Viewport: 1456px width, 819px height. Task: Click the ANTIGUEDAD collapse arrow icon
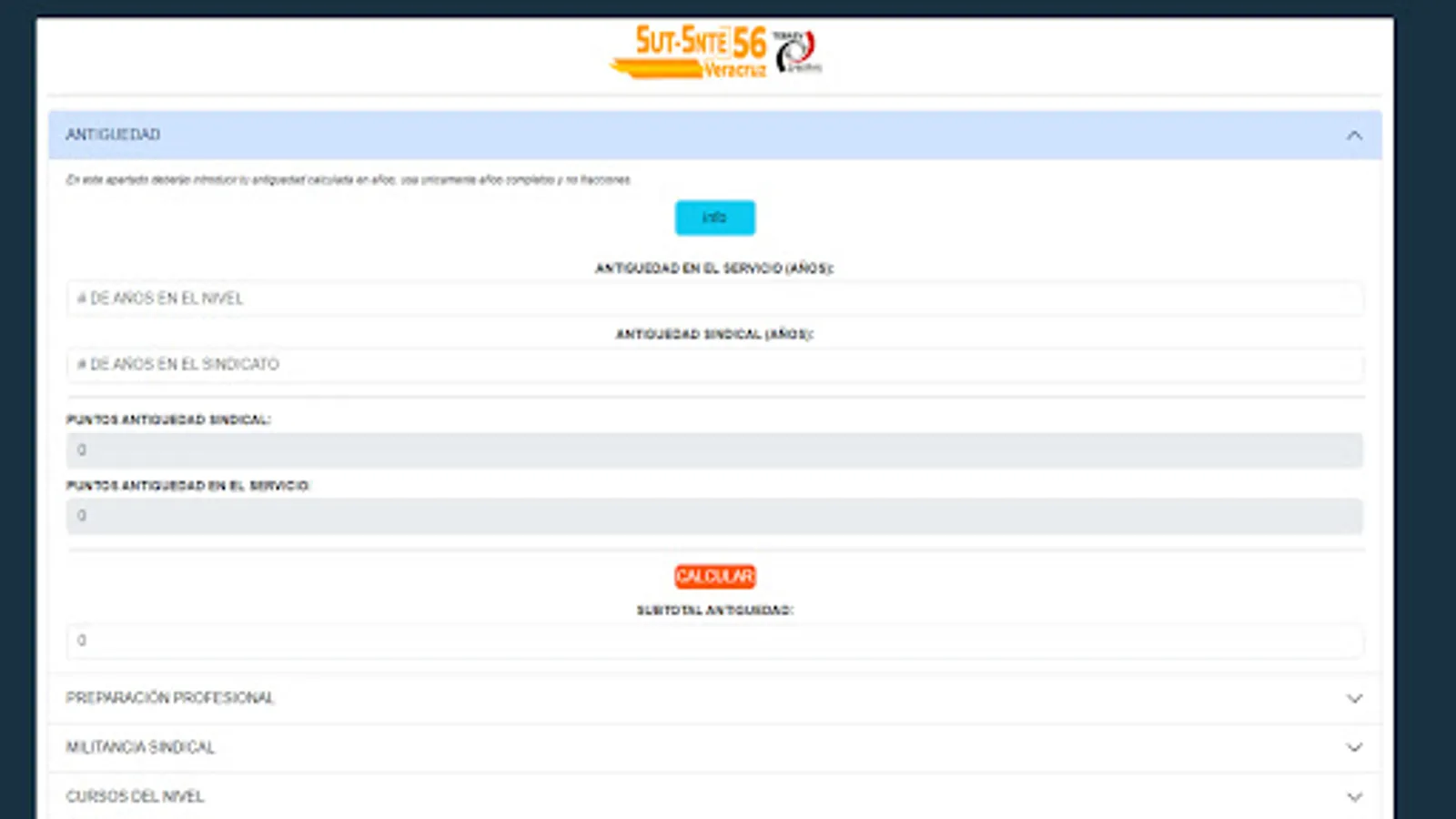pos(1355,135)
